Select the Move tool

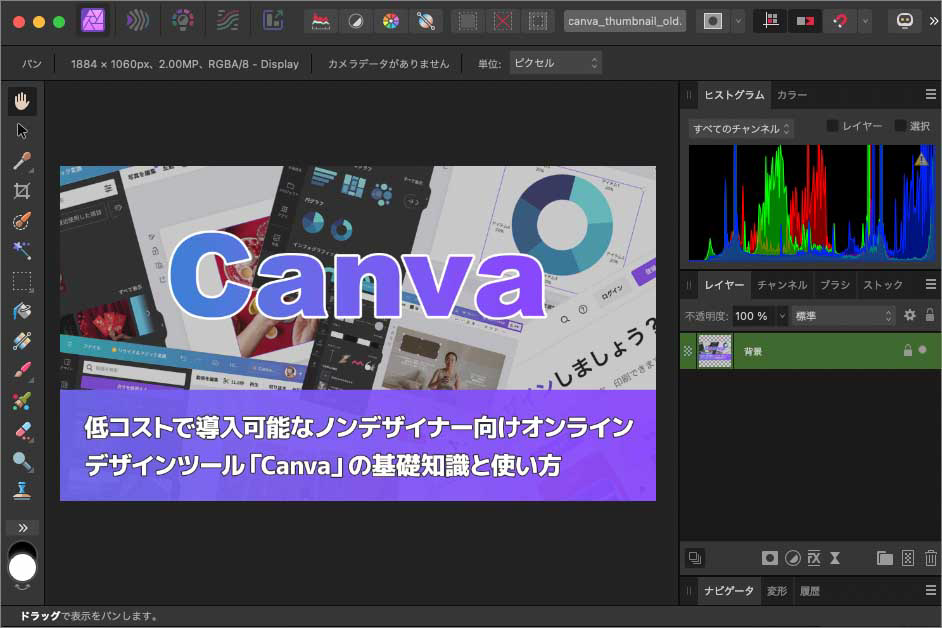pos(21,130)
